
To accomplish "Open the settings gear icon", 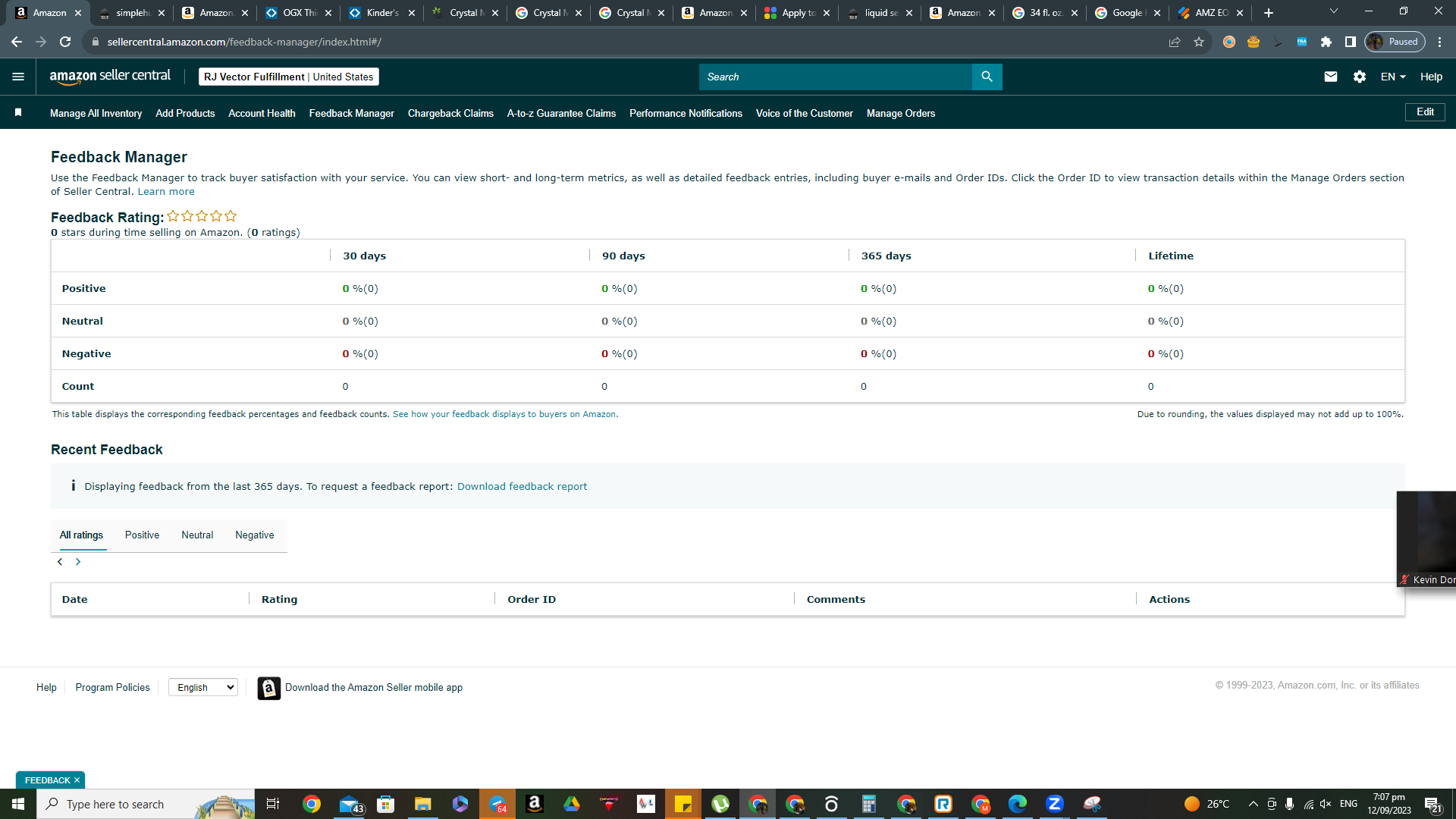I will coord(1359,77).
